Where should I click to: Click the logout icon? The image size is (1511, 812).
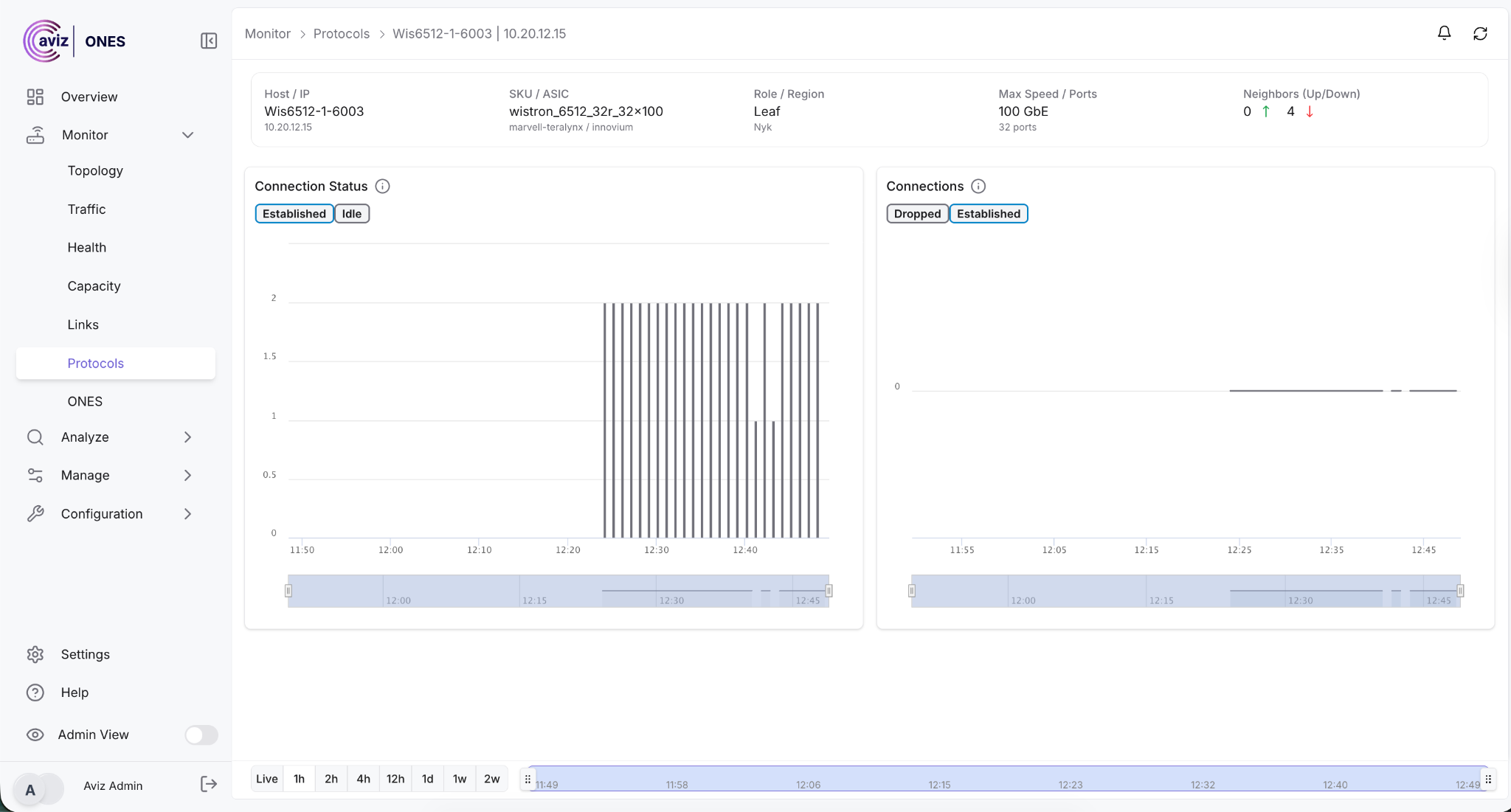coord(209,784)
